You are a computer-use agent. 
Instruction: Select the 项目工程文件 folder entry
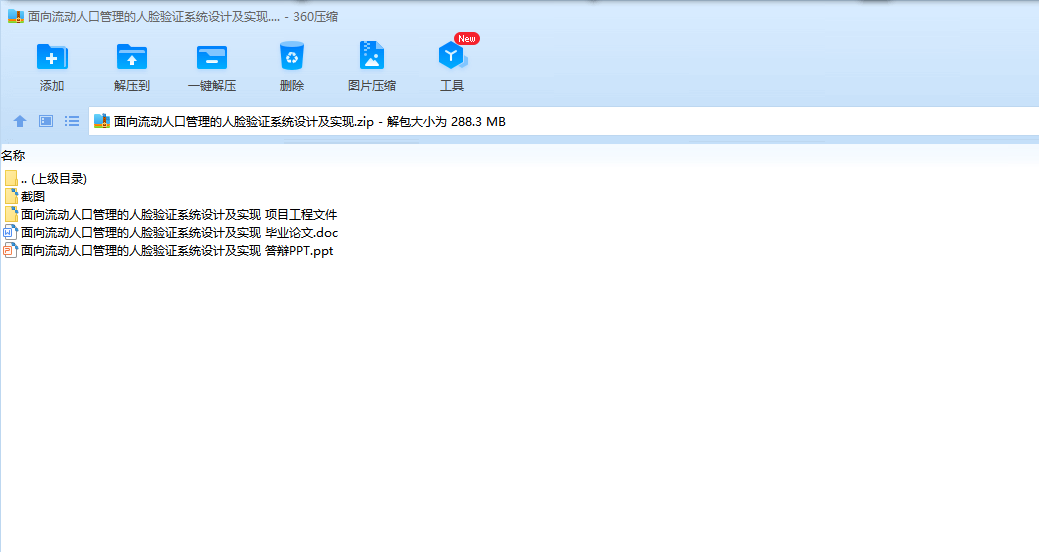(171, 214)
